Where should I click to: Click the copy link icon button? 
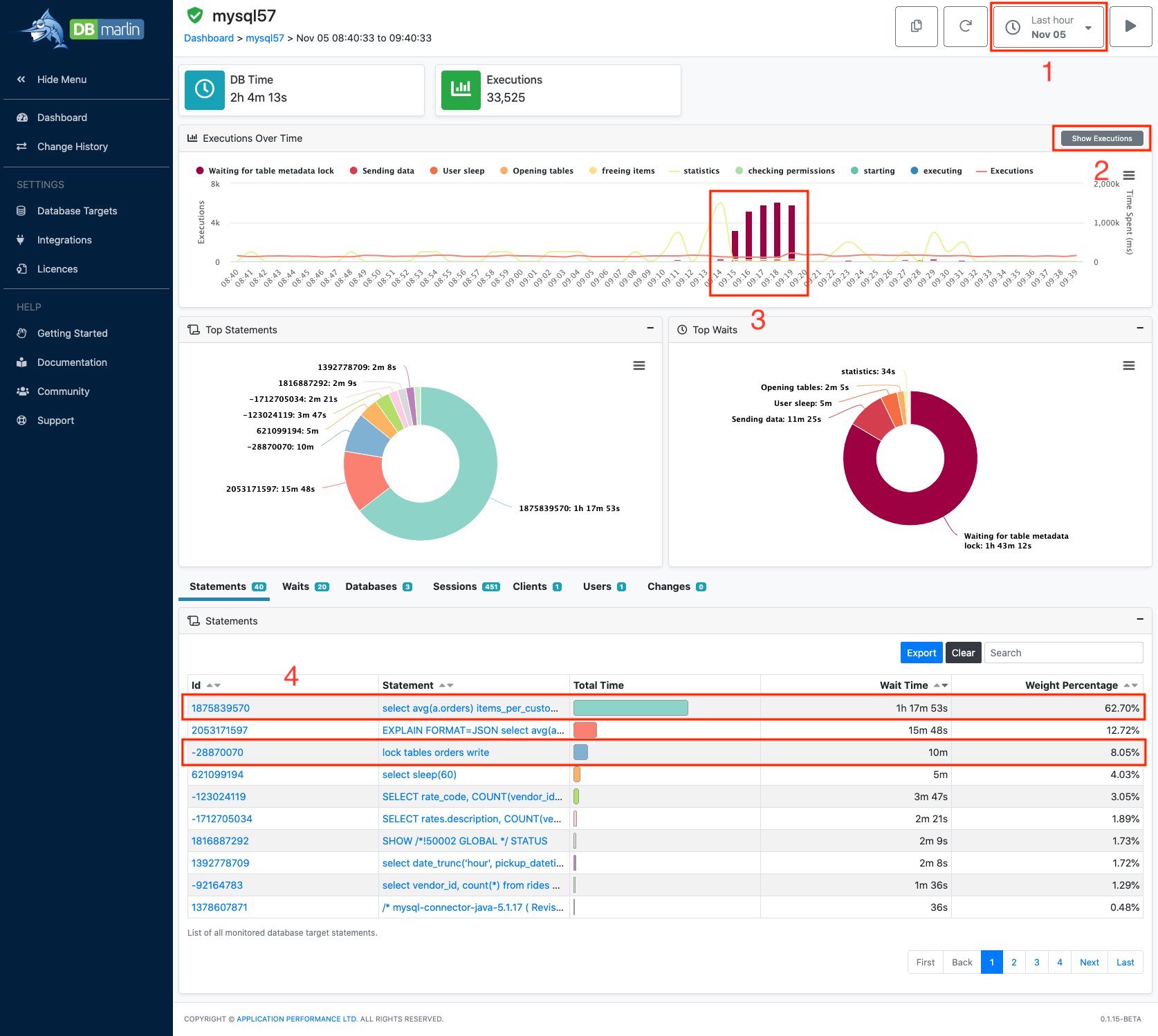917,26
